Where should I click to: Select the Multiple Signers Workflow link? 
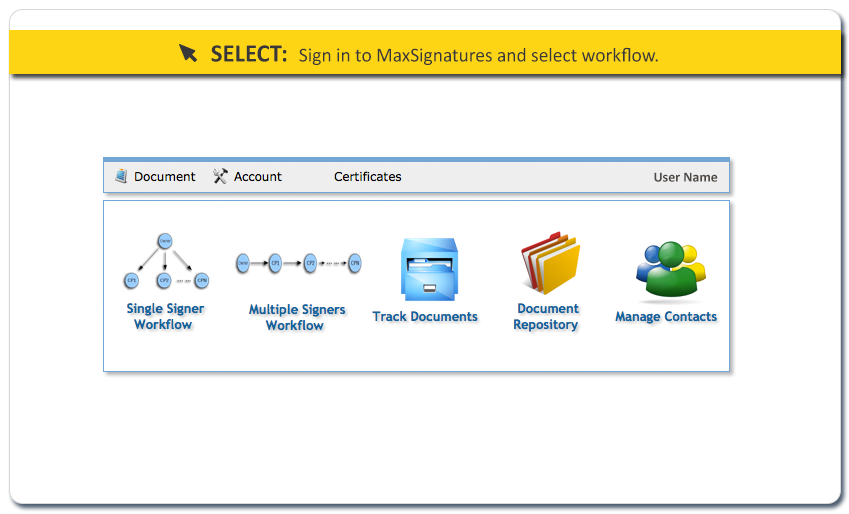click(297, 317)
